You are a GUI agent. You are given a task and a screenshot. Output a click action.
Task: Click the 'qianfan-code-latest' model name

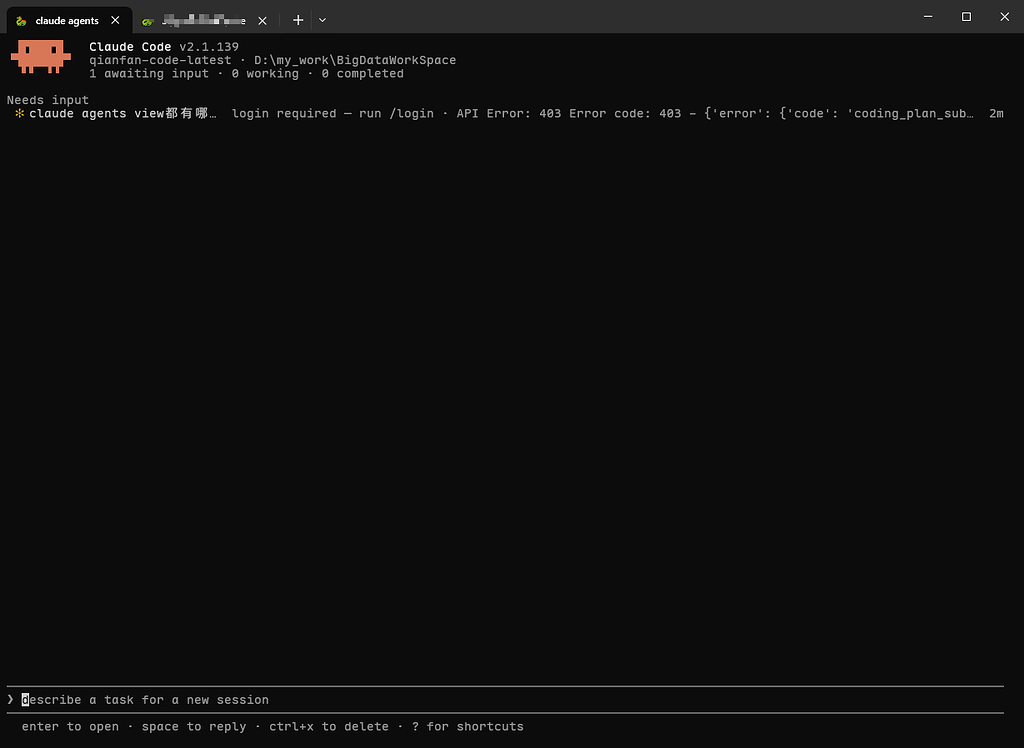[x=160, y=60]
